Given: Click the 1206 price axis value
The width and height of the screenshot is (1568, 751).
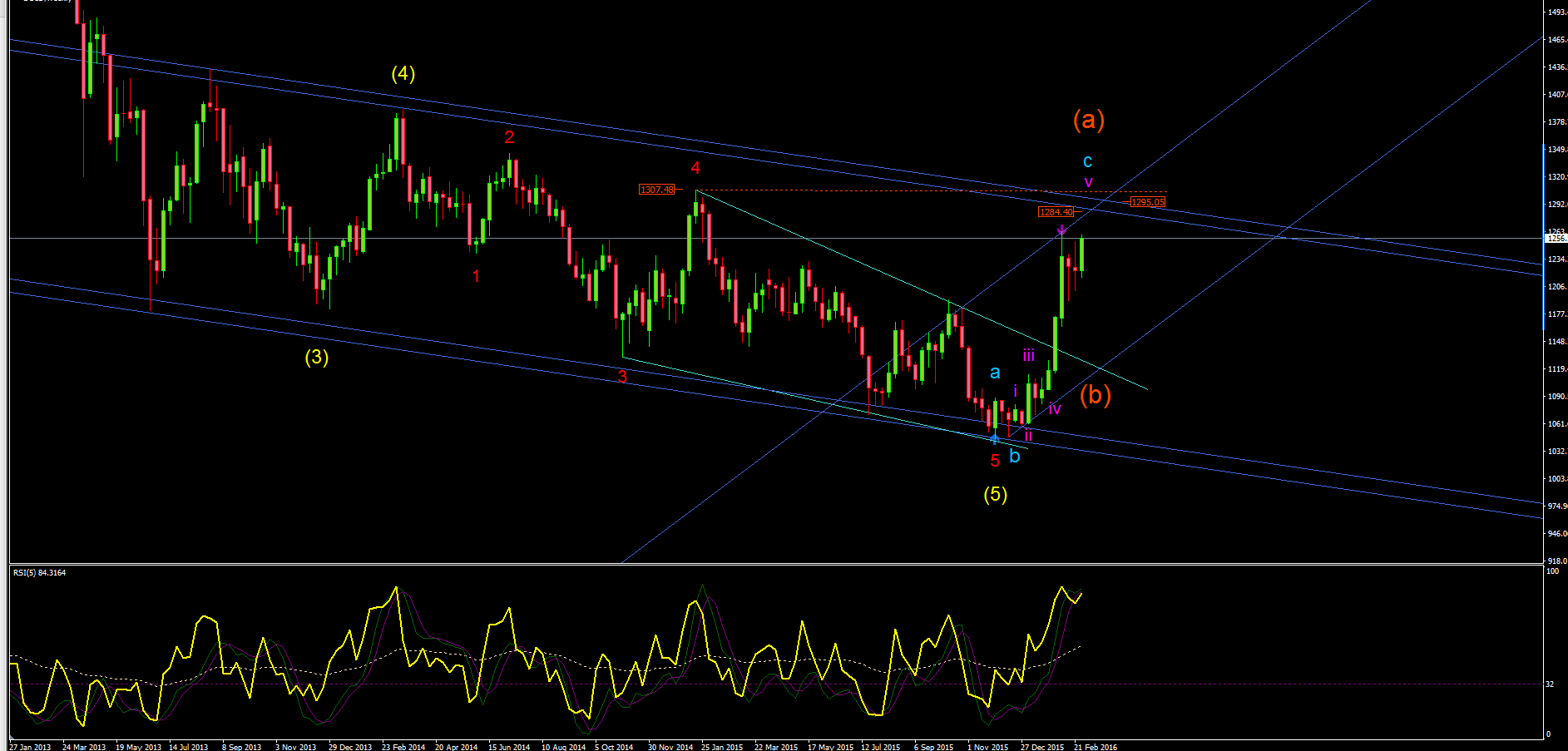Looking at the screenshot, I should [1556, 287].
